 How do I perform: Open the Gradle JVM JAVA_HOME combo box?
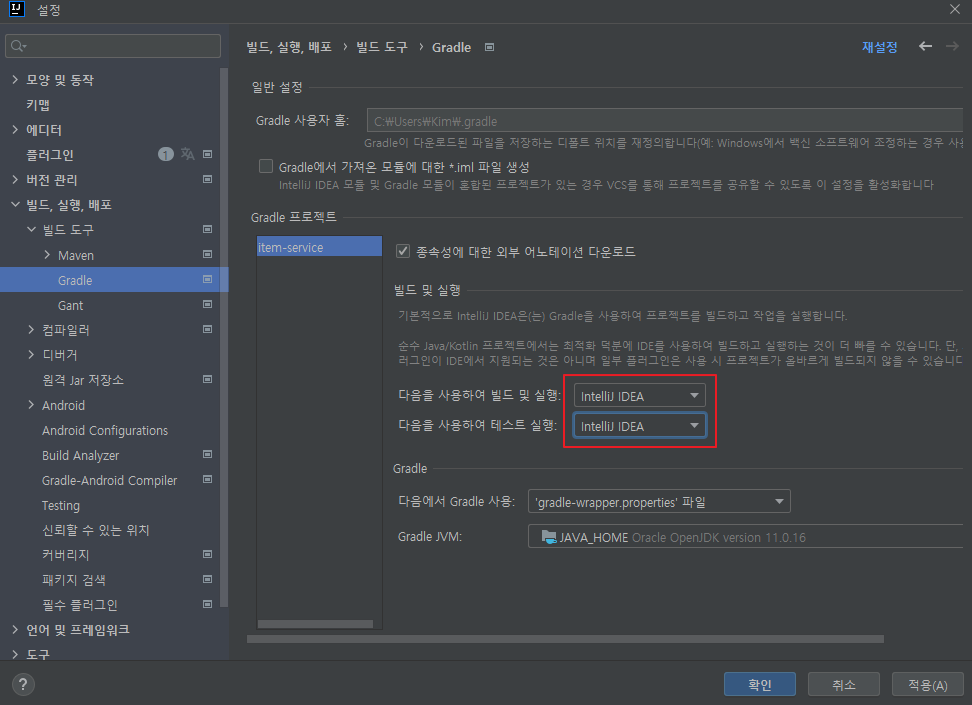(x=746, y=537)
